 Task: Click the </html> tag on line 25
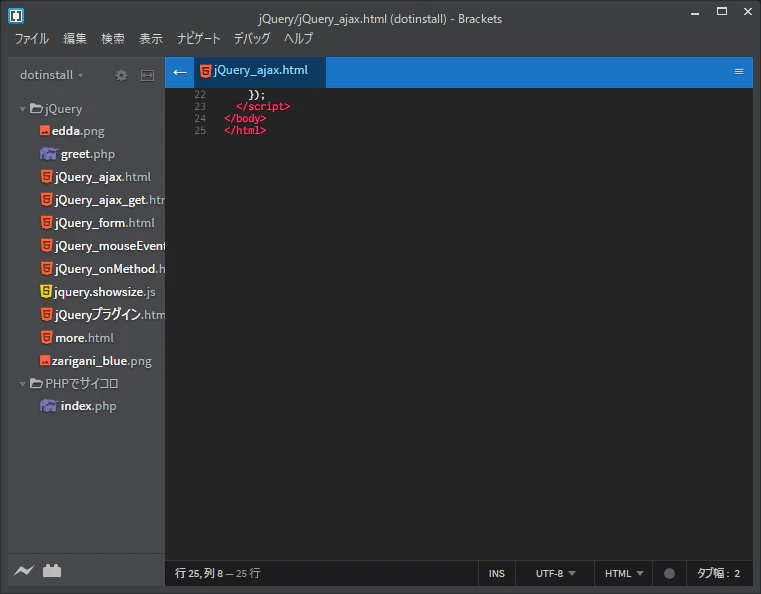(x=245, y=131)
